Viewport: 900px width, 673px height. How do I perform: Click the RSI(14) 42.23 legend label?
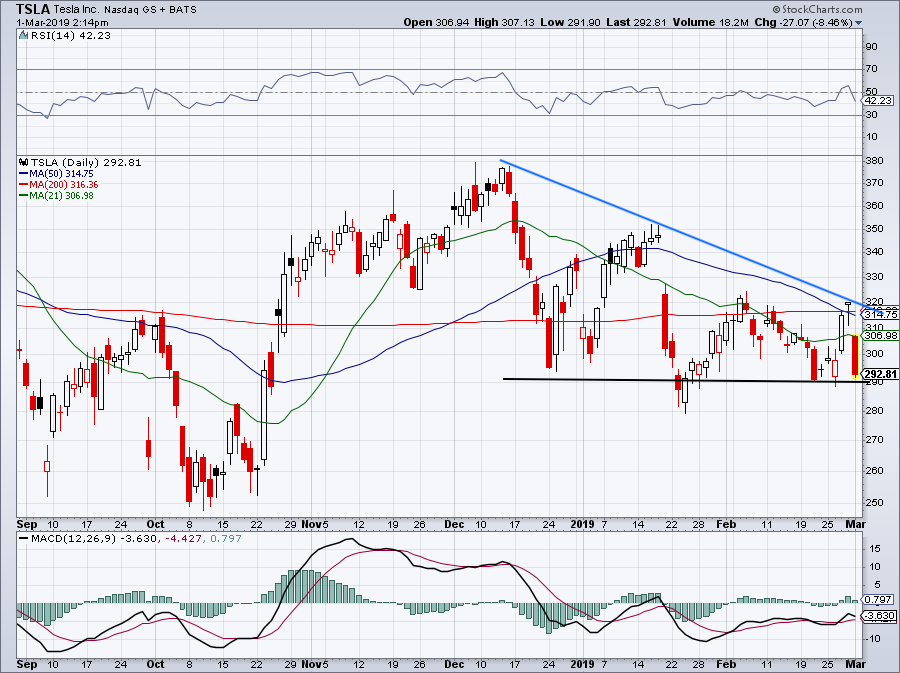(71, 36)
